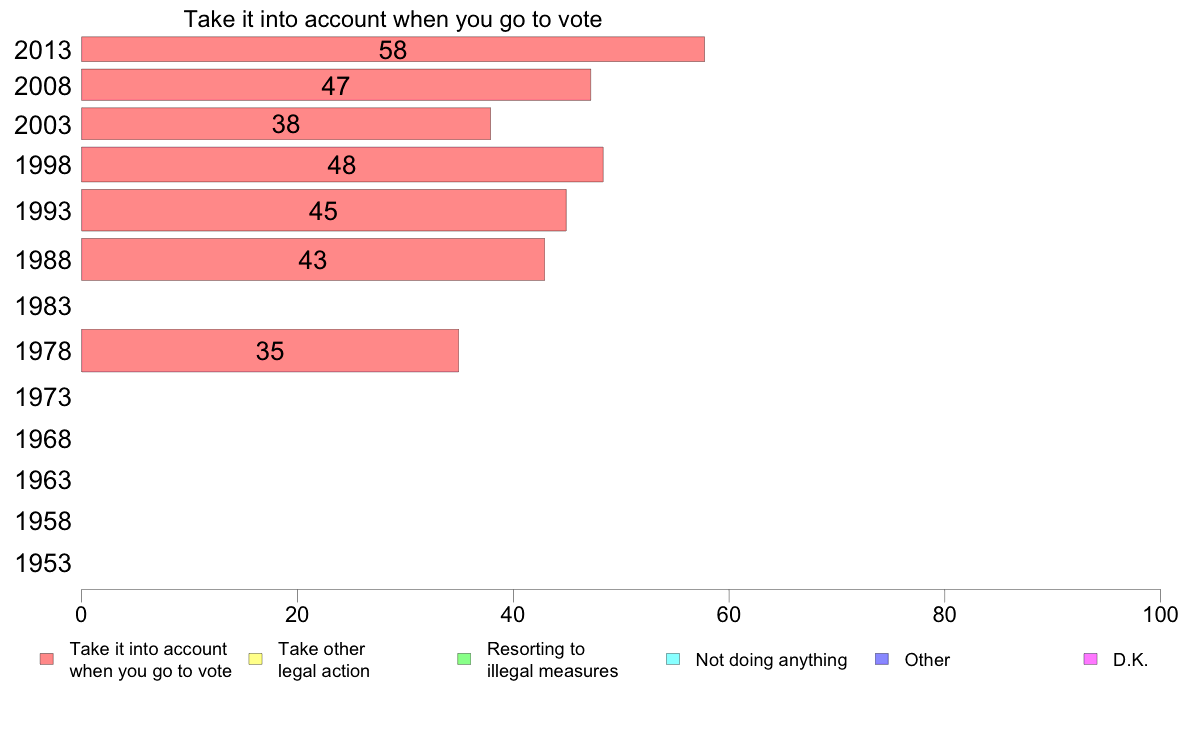Click the magenta D.K. legend swatch
The height and width of the screenshot is (736, 1188).
click(x=1090, y=659)
